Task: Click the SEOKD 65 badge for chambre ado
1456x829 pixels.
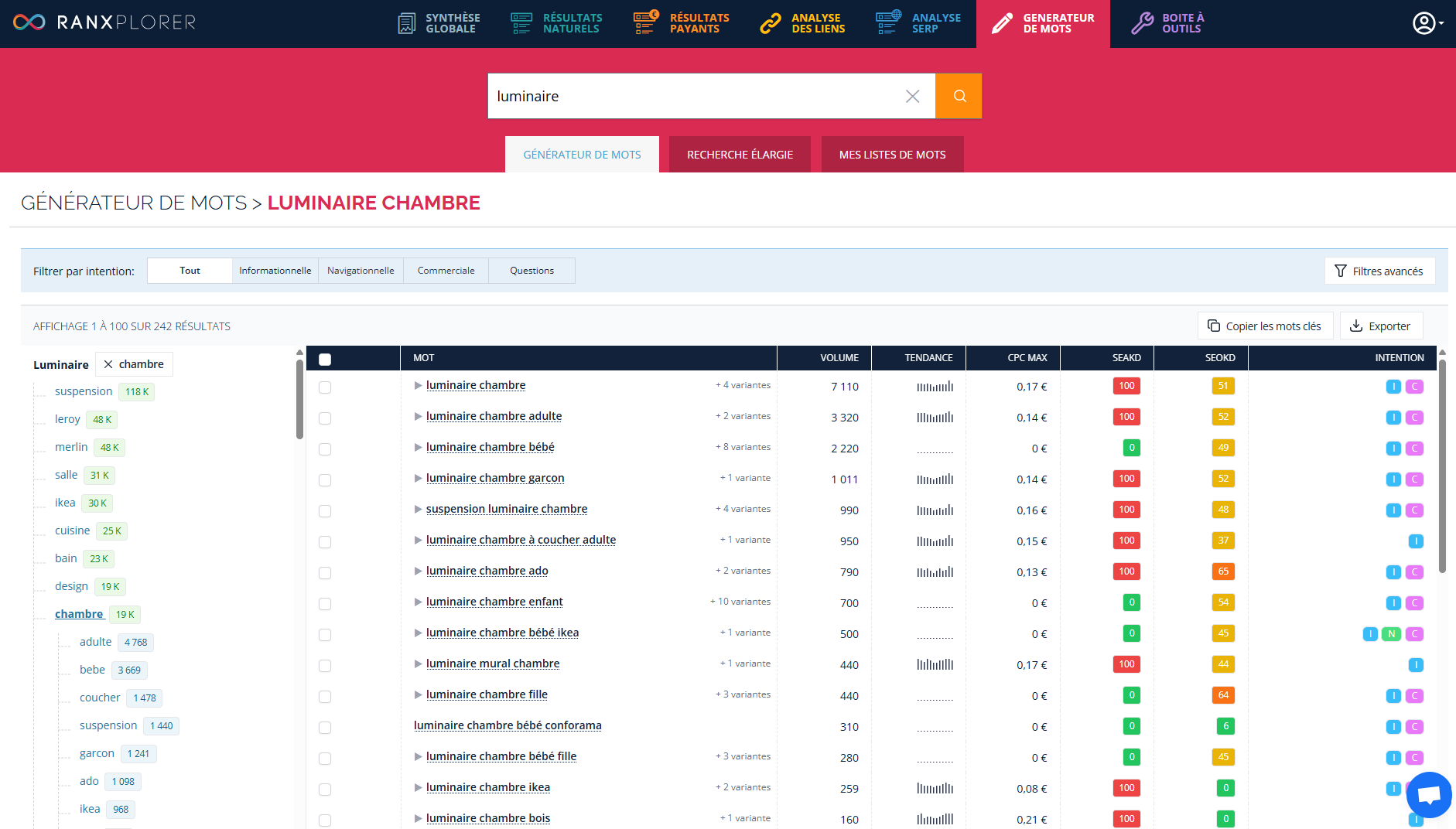Action: [1222, 571]
